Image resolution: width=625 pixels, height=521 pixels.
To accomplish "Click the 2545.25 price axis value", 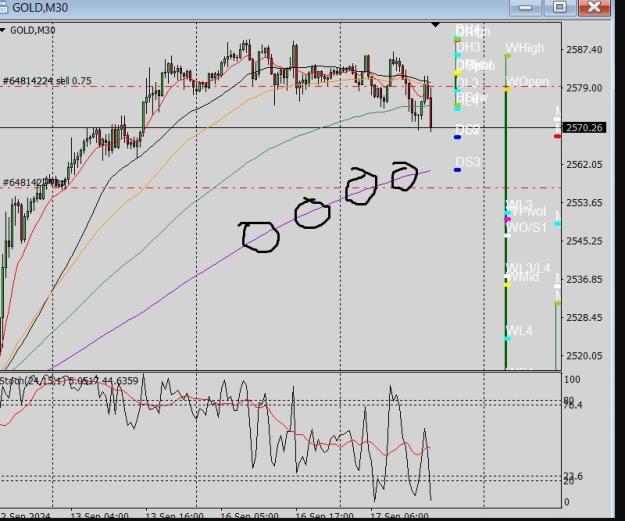I will (584, 241).
